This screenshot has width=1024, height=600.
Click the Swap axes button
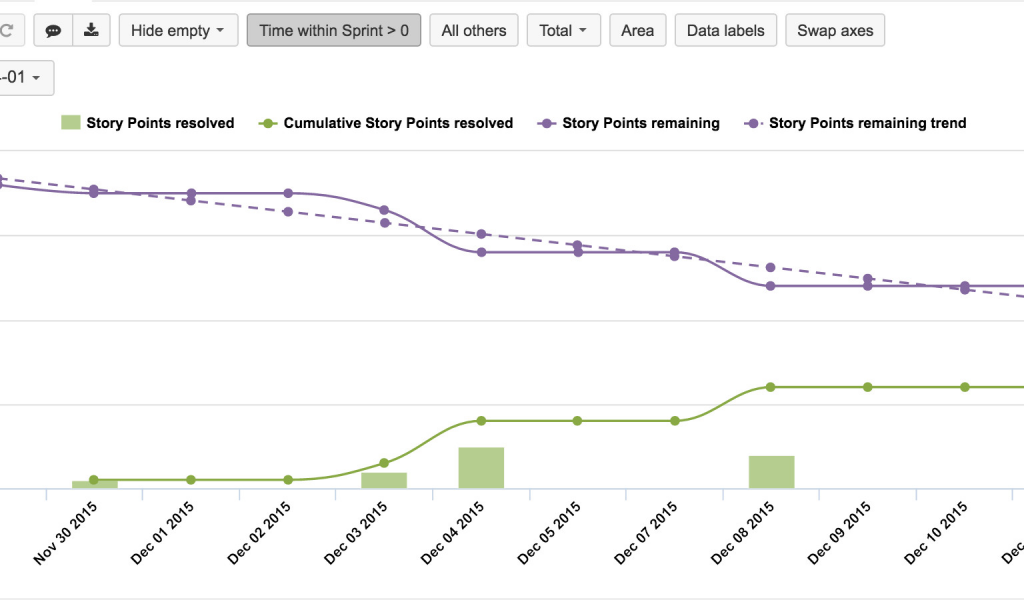click(835, 30)
